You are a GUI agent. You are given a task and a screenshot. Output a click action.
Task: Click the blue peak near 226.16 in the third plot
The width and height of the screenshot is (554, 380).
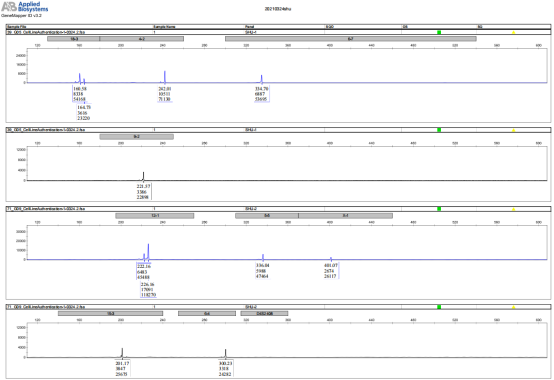click(x=148, y=251)
